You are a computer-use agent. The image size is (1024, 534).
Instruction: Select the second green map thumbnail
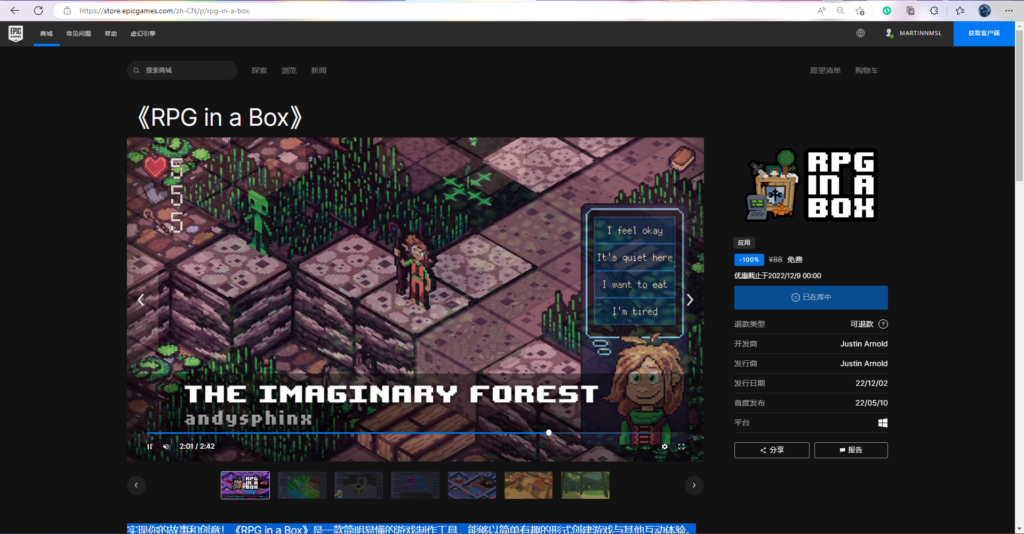(302, 485)
